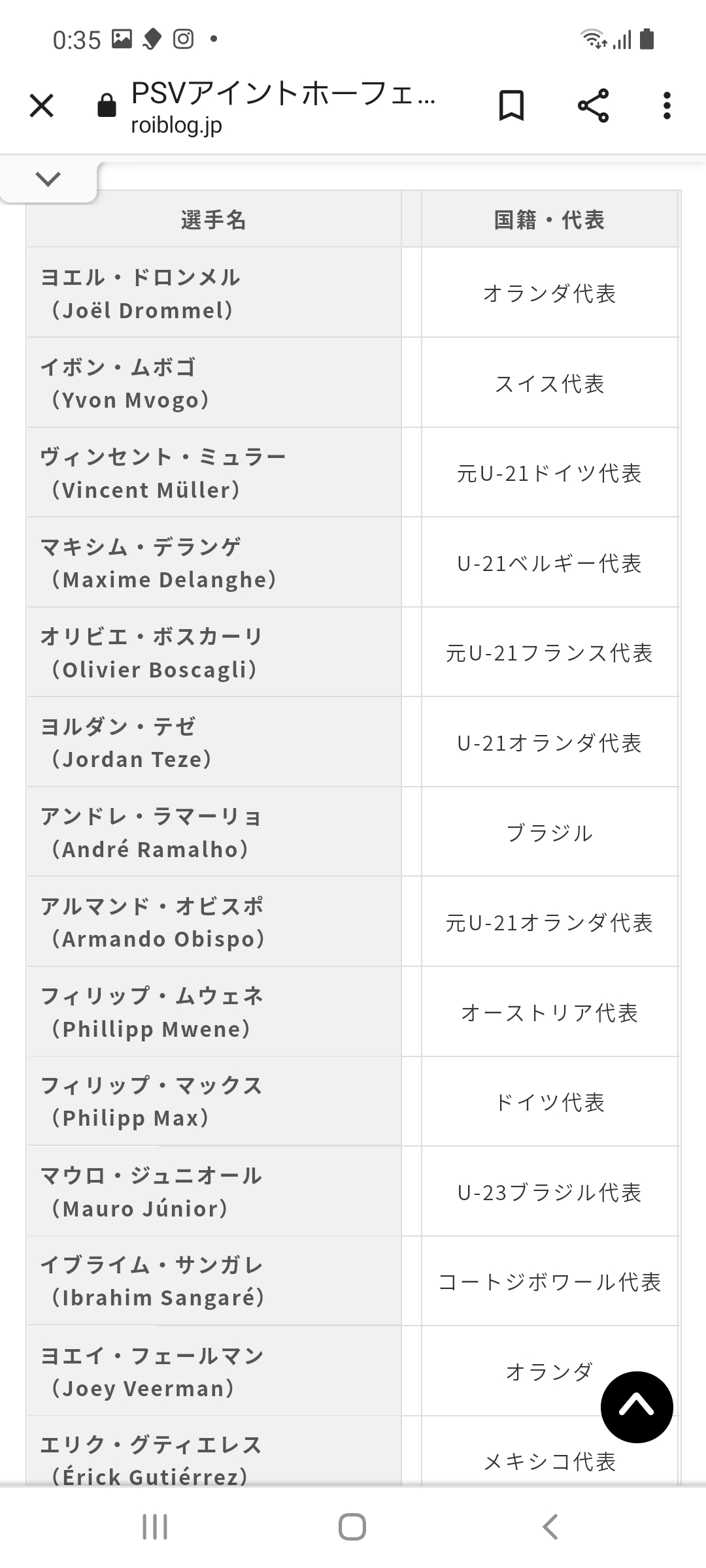
Task: Tap the Ibrahim Sangaré name cell
Action: pos(214,1281)
